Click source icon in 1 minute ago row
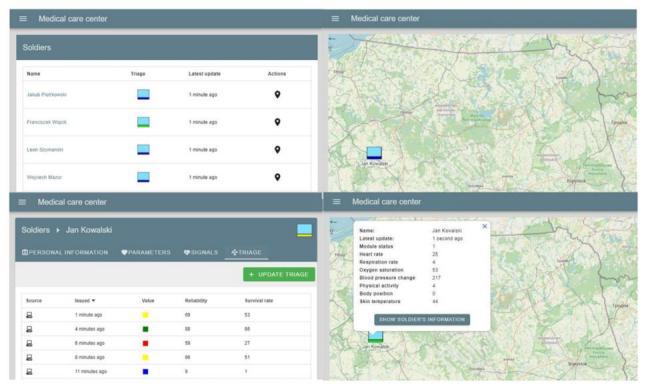 (29, 315)
